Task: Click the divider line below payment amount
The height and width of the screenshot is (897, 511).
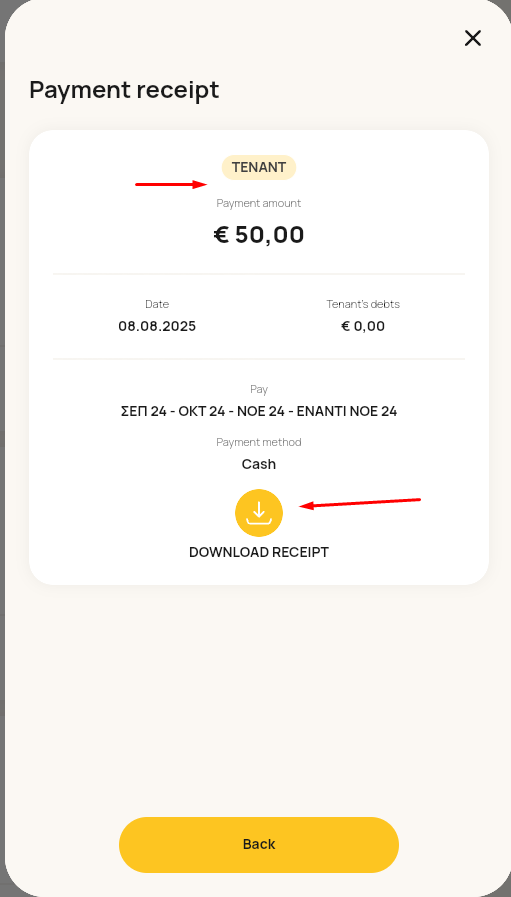Action: pos(259,274)
